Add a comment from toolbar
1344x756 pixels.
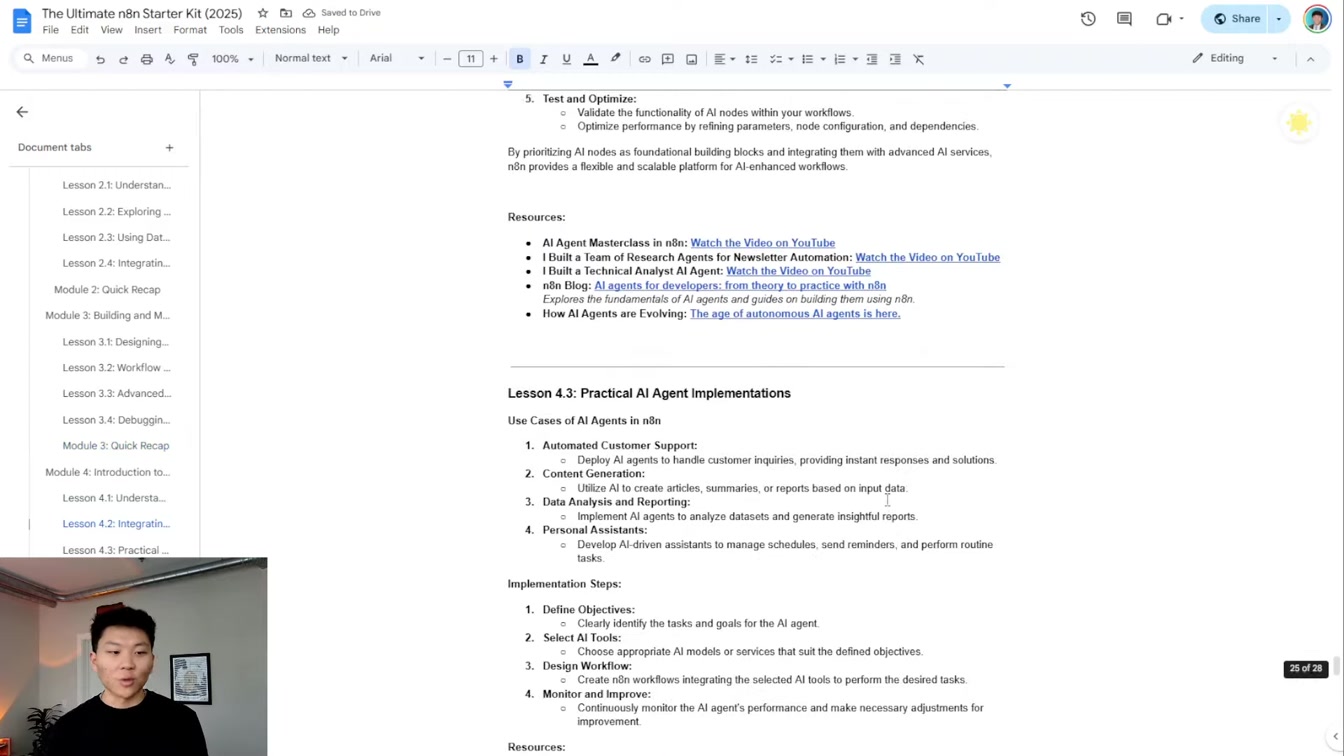[x=667, y=59]
